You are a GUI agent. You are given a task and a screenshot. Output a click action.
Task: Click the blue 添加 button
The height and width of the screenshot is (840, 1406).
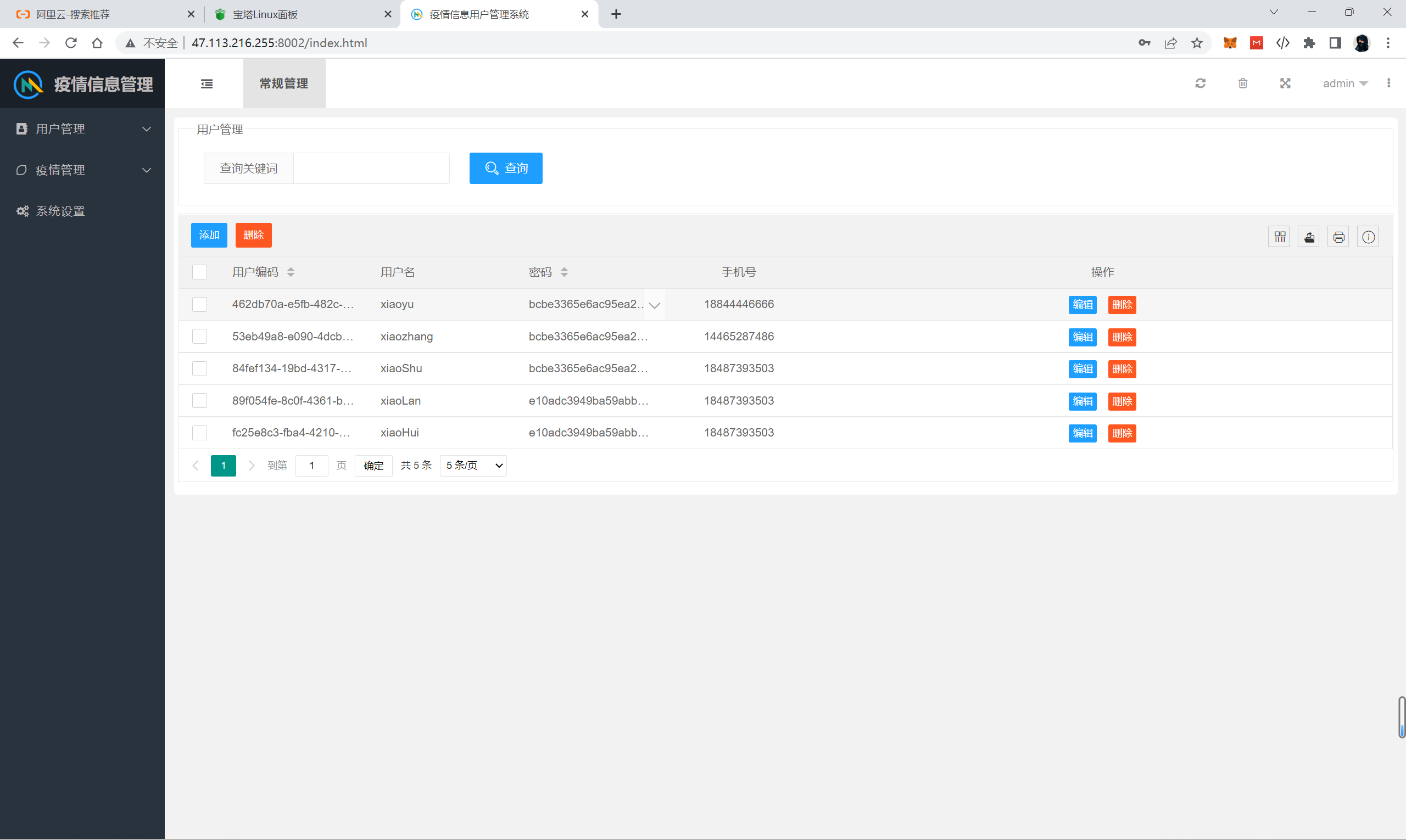[209, 236]
